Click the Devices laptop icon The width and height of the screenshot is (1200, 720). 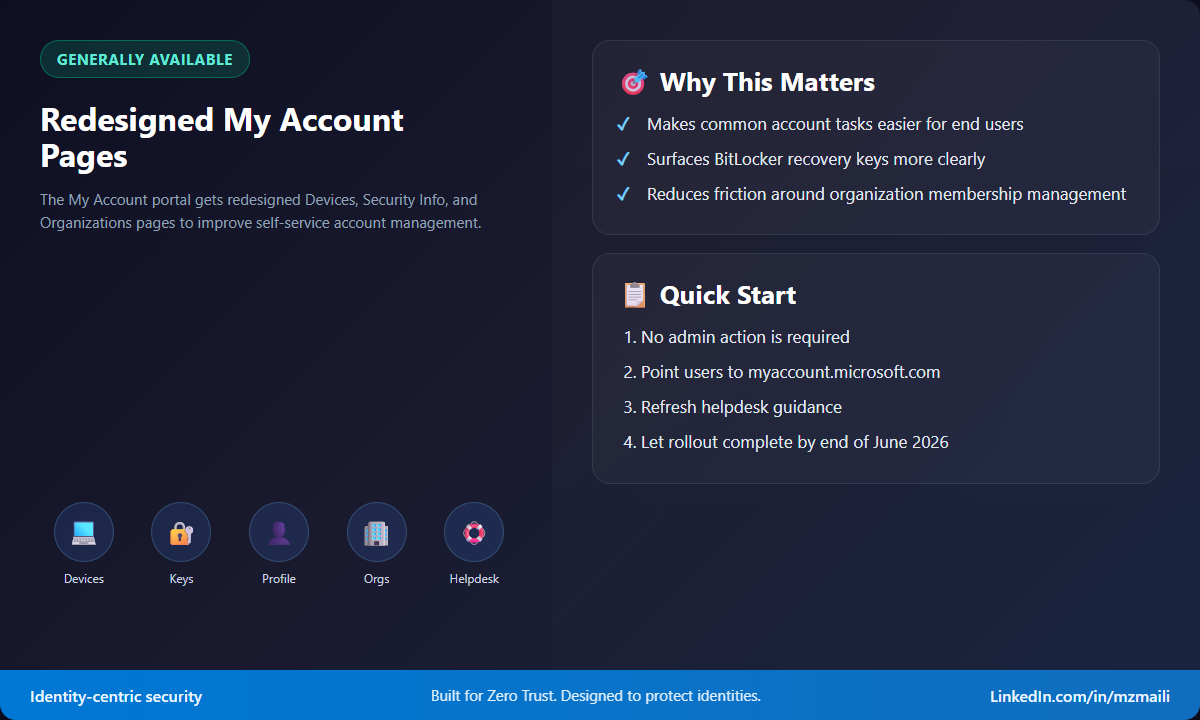point(84,532)
